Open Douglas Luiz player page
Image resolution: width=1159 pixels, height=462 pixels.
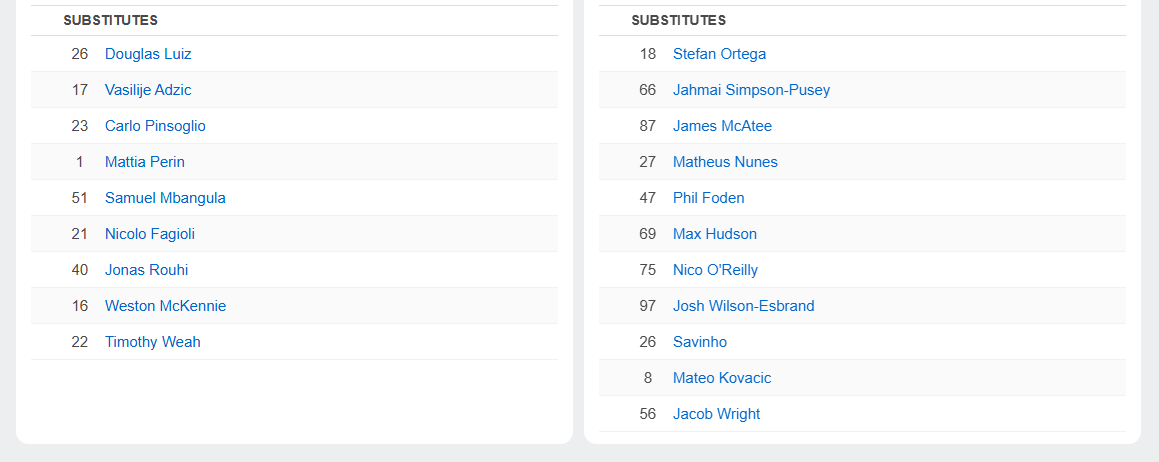148,54
